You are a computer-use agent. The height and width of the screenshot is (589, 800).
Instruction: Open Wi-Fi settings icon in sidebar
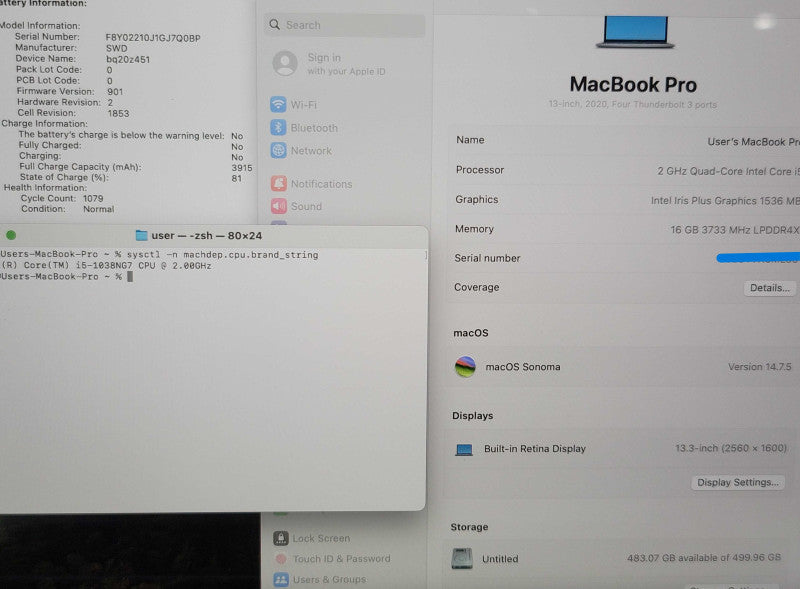278,104
